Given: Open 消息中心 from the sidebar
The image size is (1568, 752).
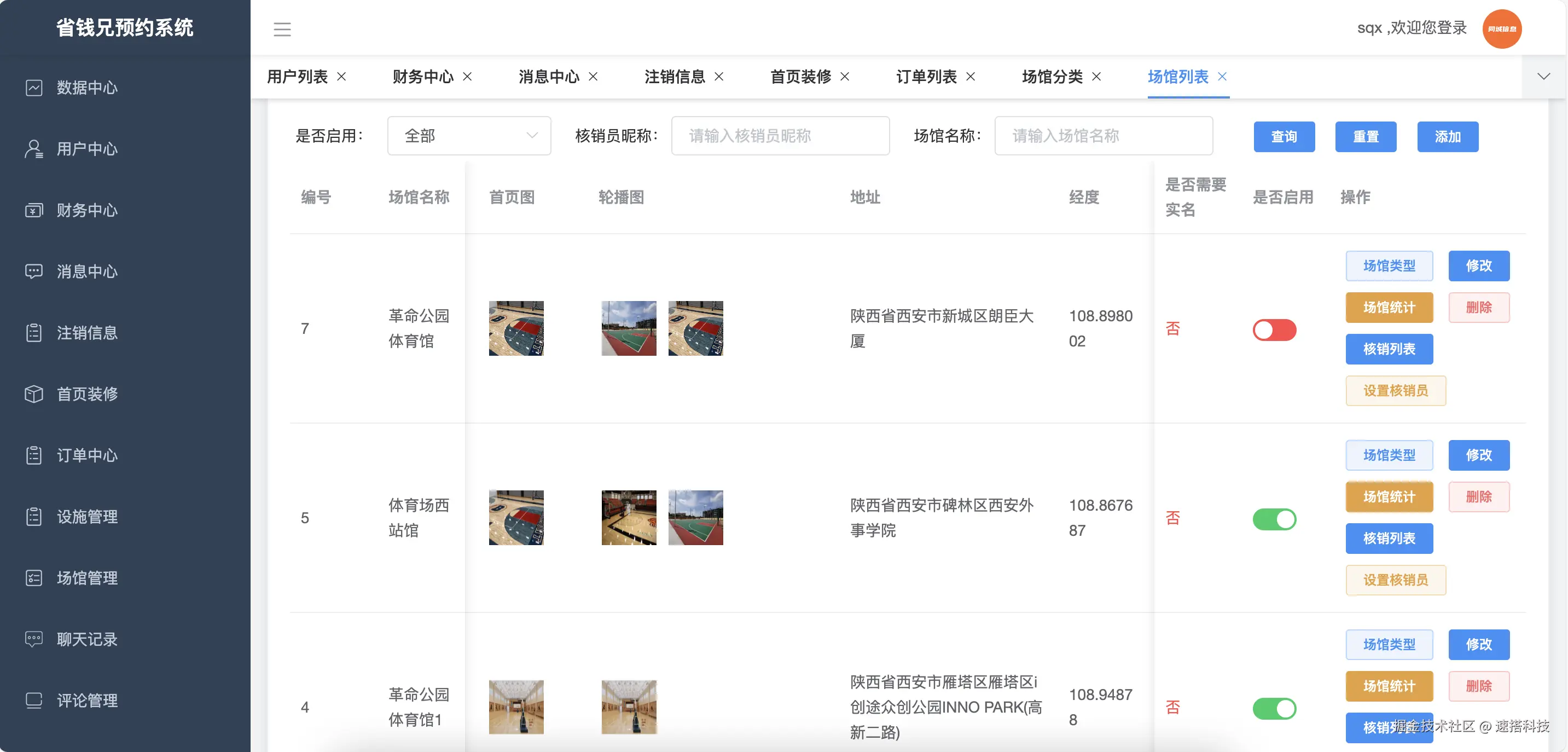Looking at the screenshot, I should tap(86, 271).
